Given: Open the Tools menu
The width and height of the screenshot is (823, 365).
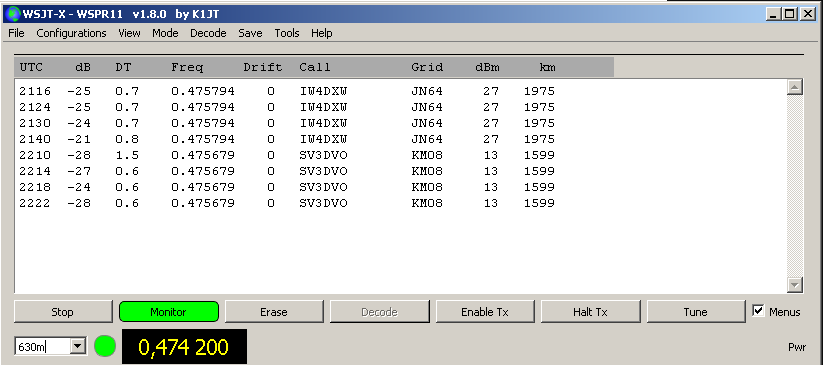Looking at the screenshot, I should [287, 33].
